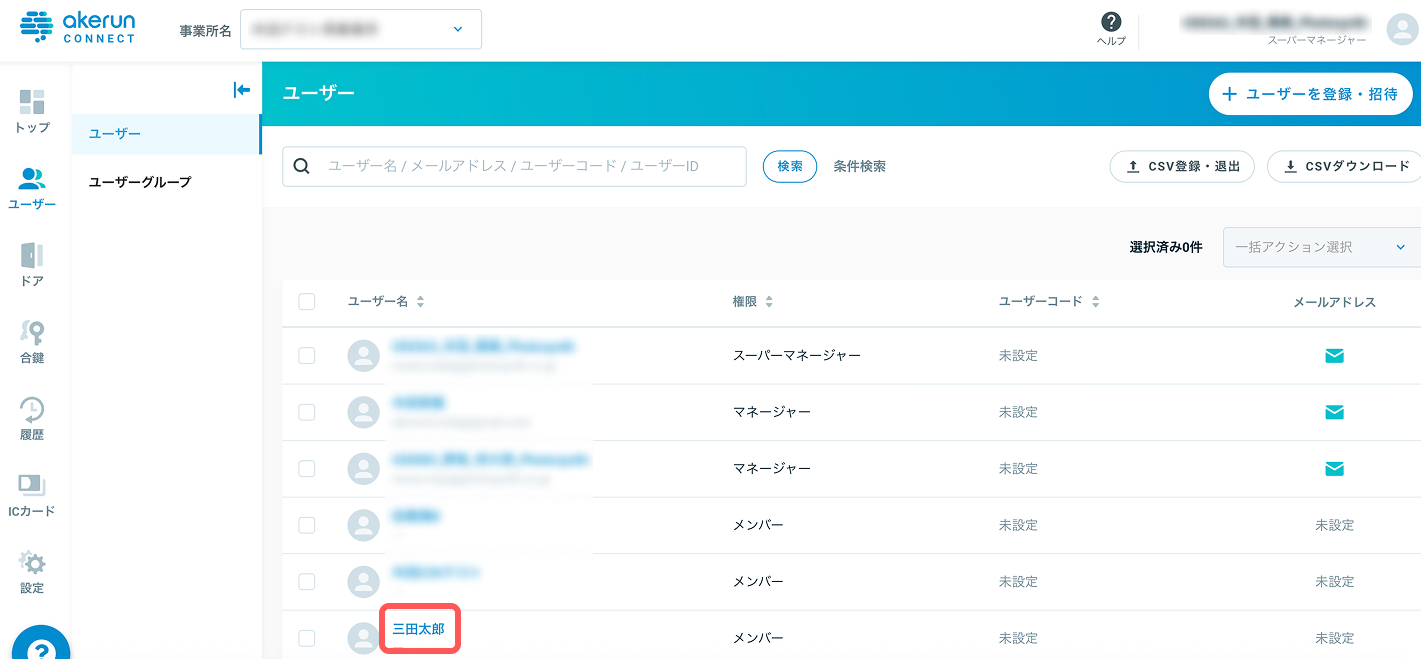The image size is (1421, 668).
Task: Collapse the side panel with arrow icon
Action: (x=241, y=90)
